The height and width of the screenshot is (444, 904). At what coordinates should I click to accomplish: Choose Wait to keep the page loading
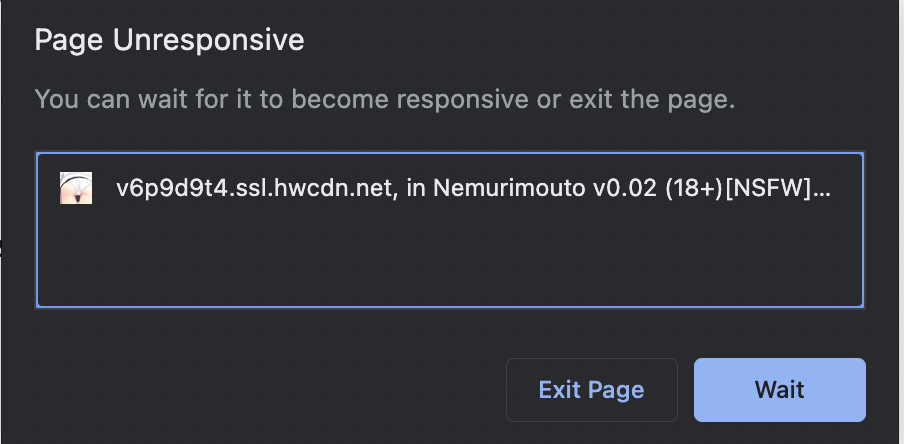tap(779, 390)
